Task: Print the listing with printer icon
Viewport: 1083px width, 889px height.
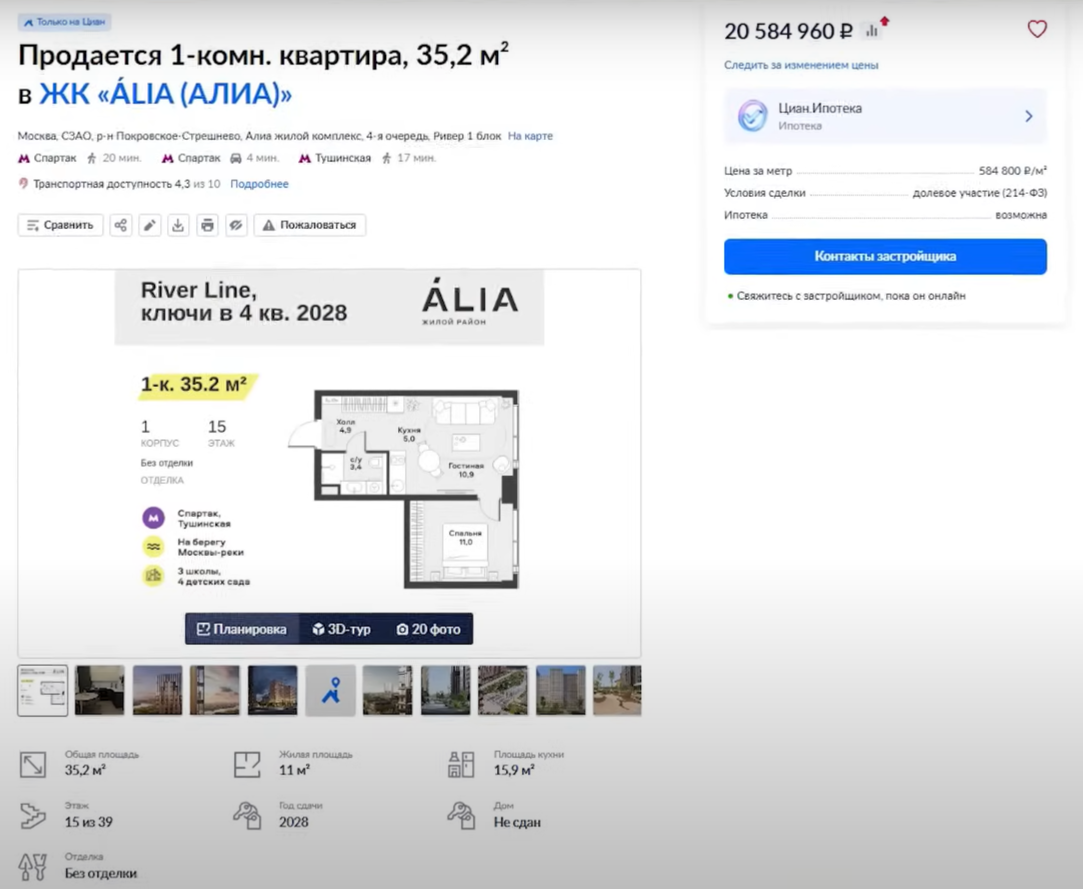Action: 207,225
